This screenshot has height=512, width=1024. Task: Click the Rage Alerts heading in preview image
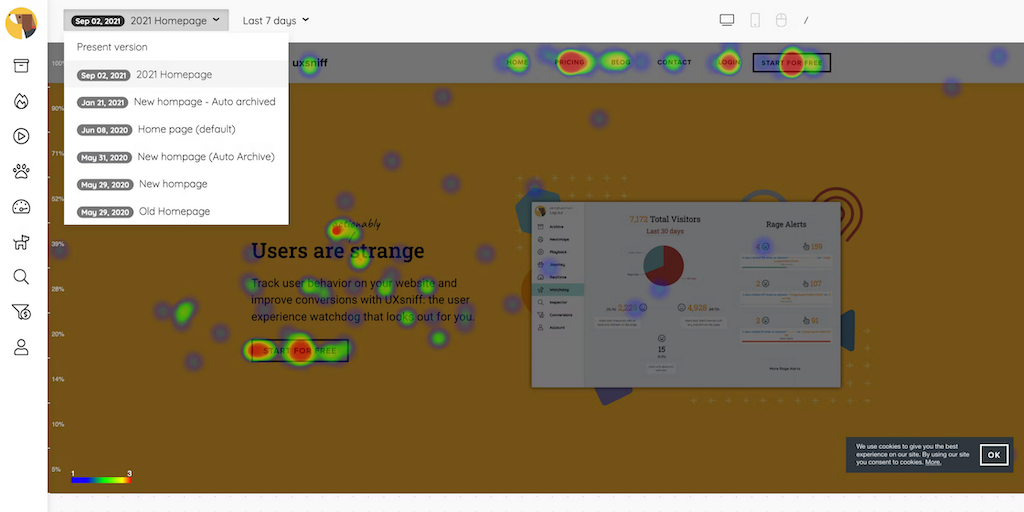[786, 224]
